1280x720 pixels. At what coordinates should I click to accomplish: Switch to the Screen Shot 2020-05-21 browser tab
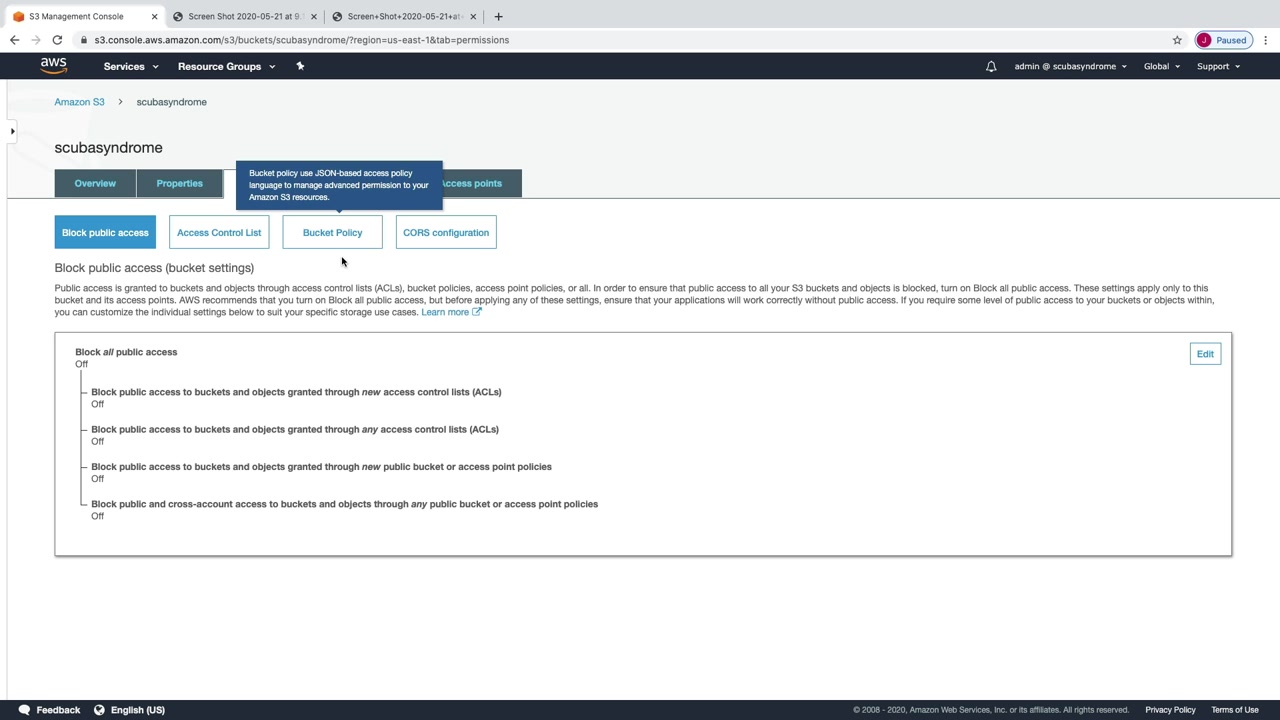pos(245,16)
